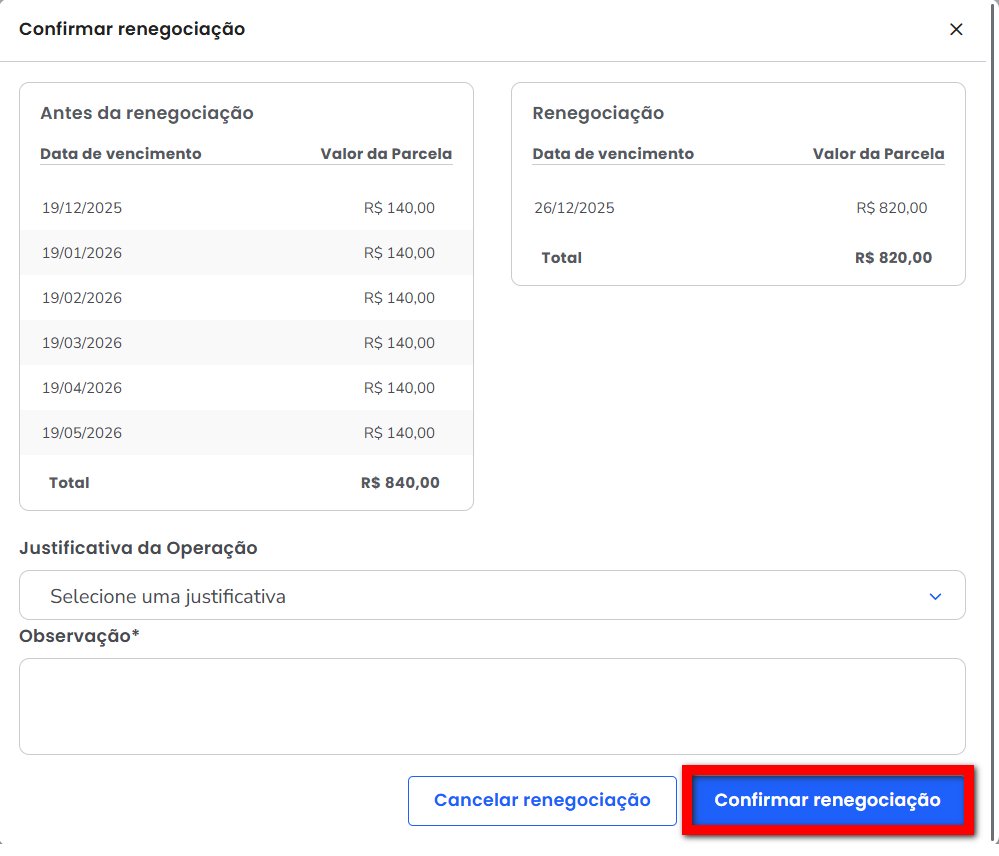The image size is (999, 856).
Task: Select the renegotiated 26/12/2025 due date
Action: (574, 208)
